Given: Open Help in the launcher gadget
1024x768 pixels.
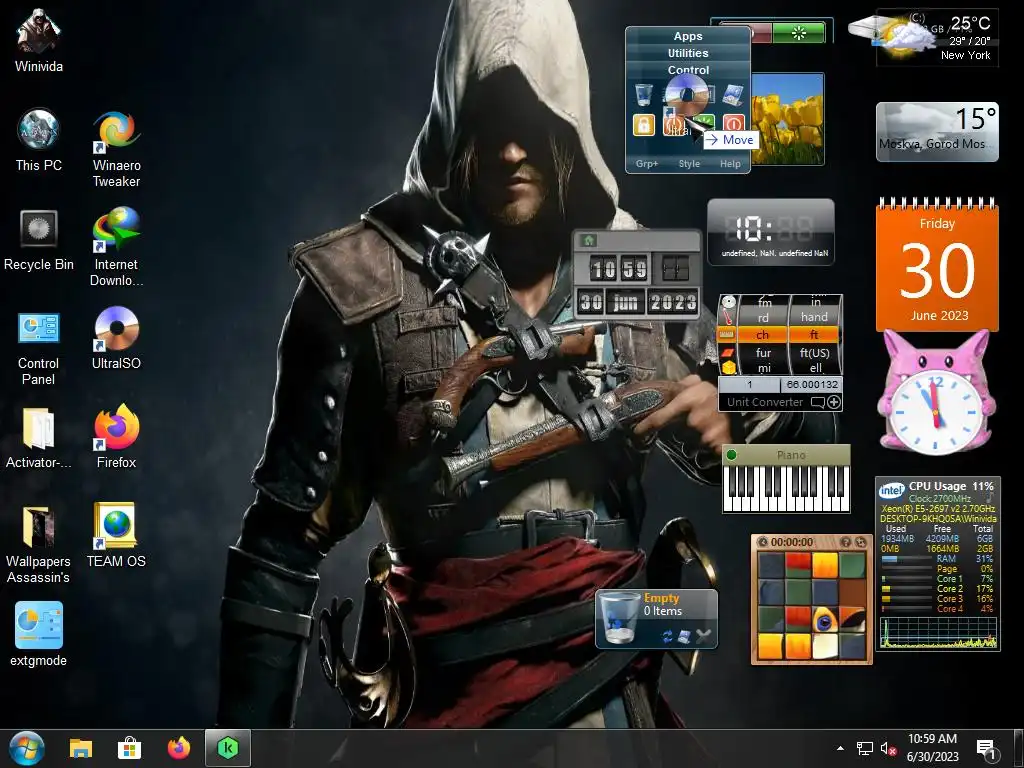Looking at the screenshot, I should (x=730, y=164).
